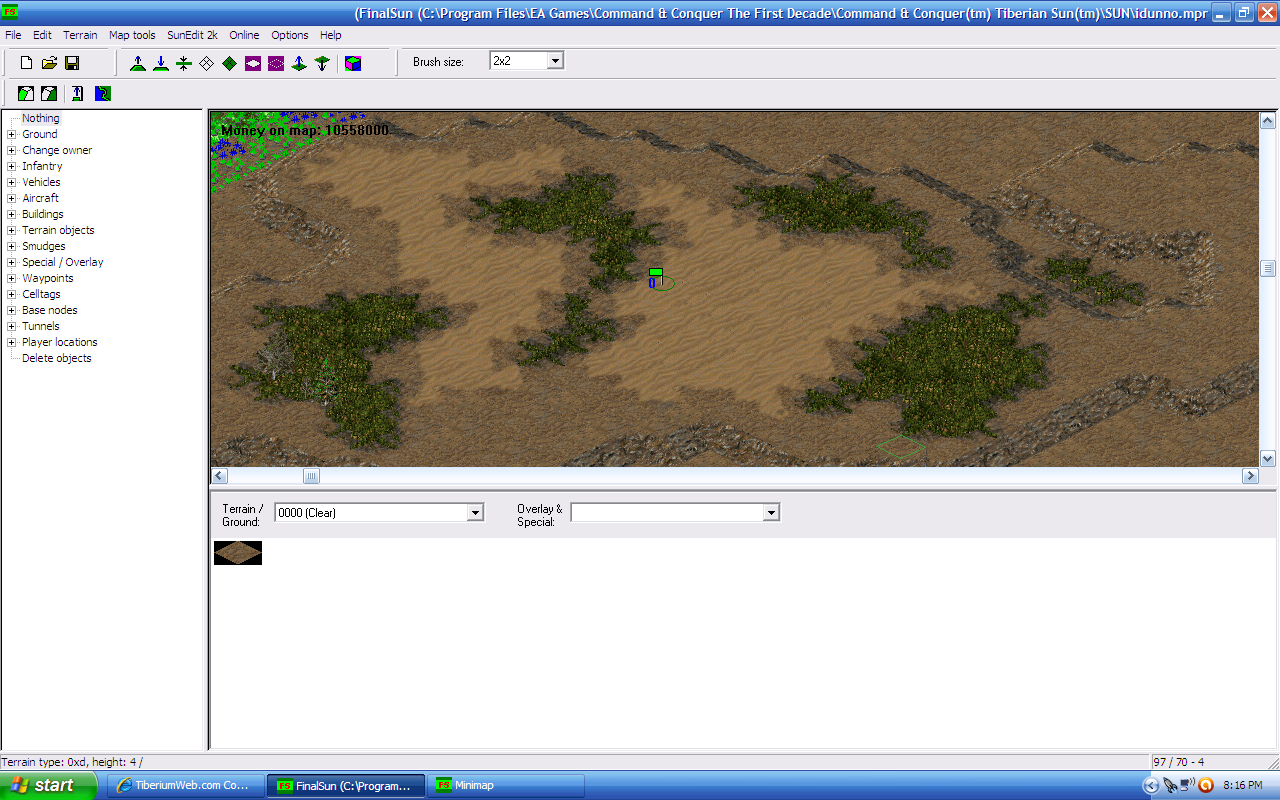The height and width of the screenshot is (800, 1280).
Task: Select the raise single tile tool, up arrow
Action: 299,63
